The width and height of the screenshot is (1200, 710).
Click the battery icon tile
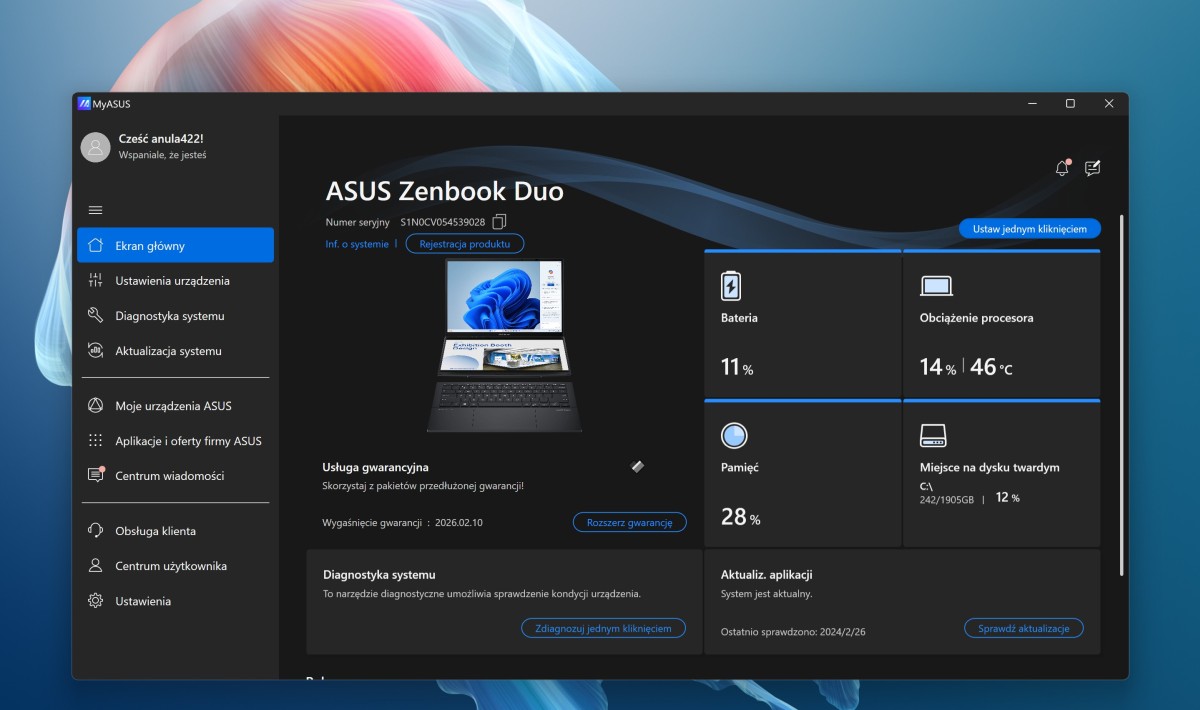click(x=731, y=286)
